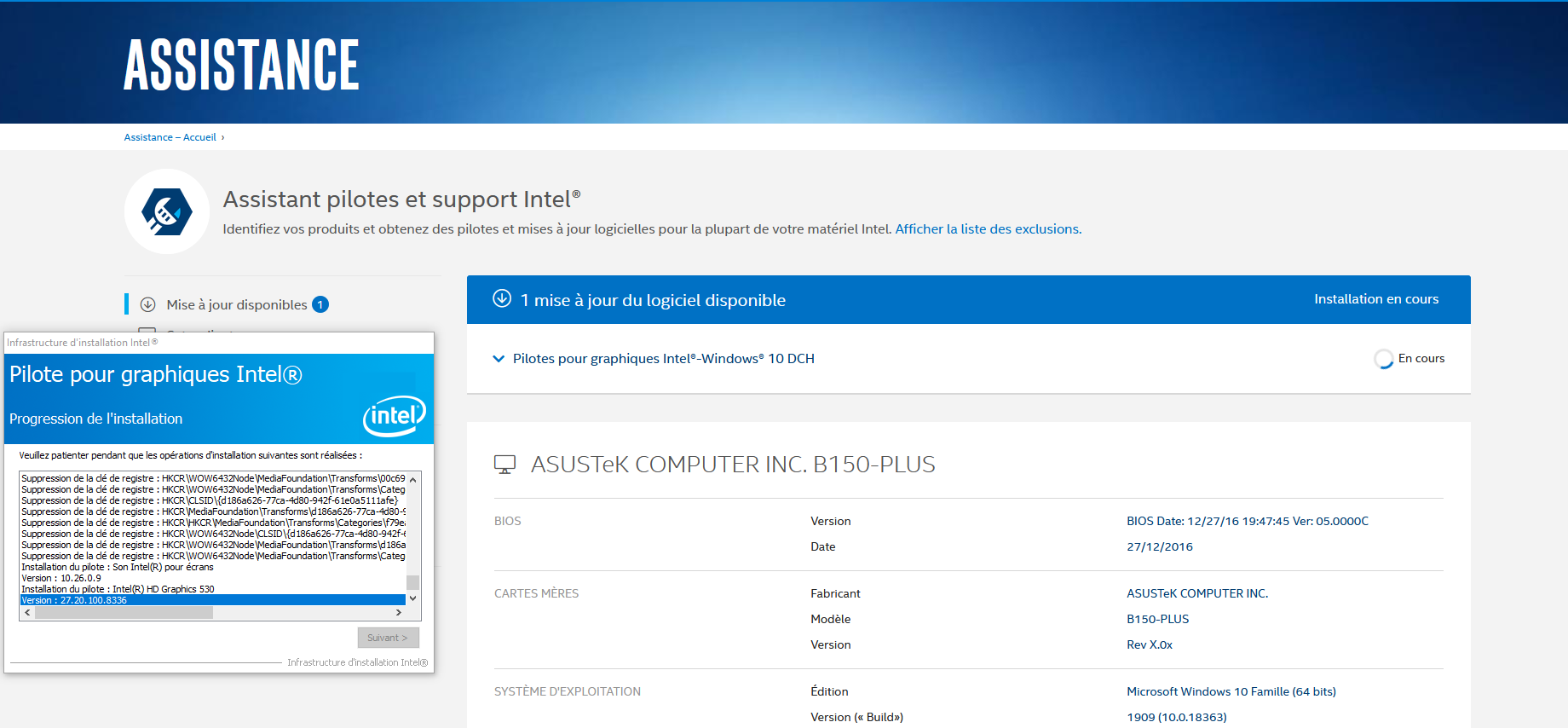Click the spinning En cours progress indicator
Viewport: 1568px width, 728px height.
click(1383, 359)
